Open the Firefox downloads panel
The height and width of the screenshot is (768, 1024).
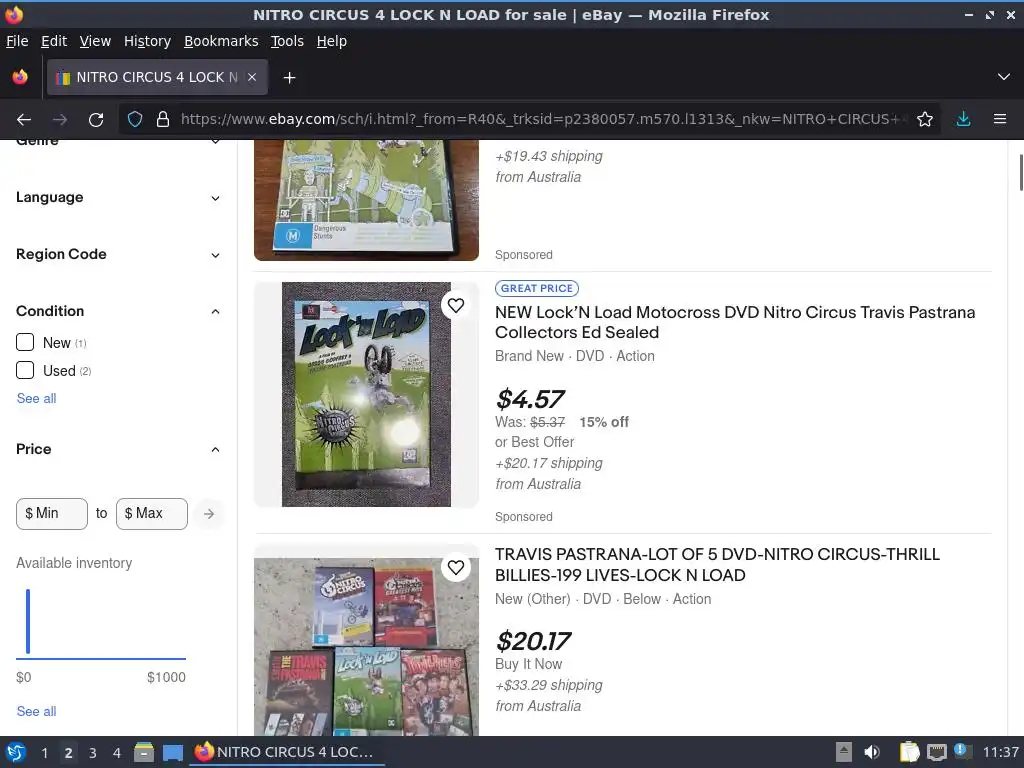click(x=963, y=120)
